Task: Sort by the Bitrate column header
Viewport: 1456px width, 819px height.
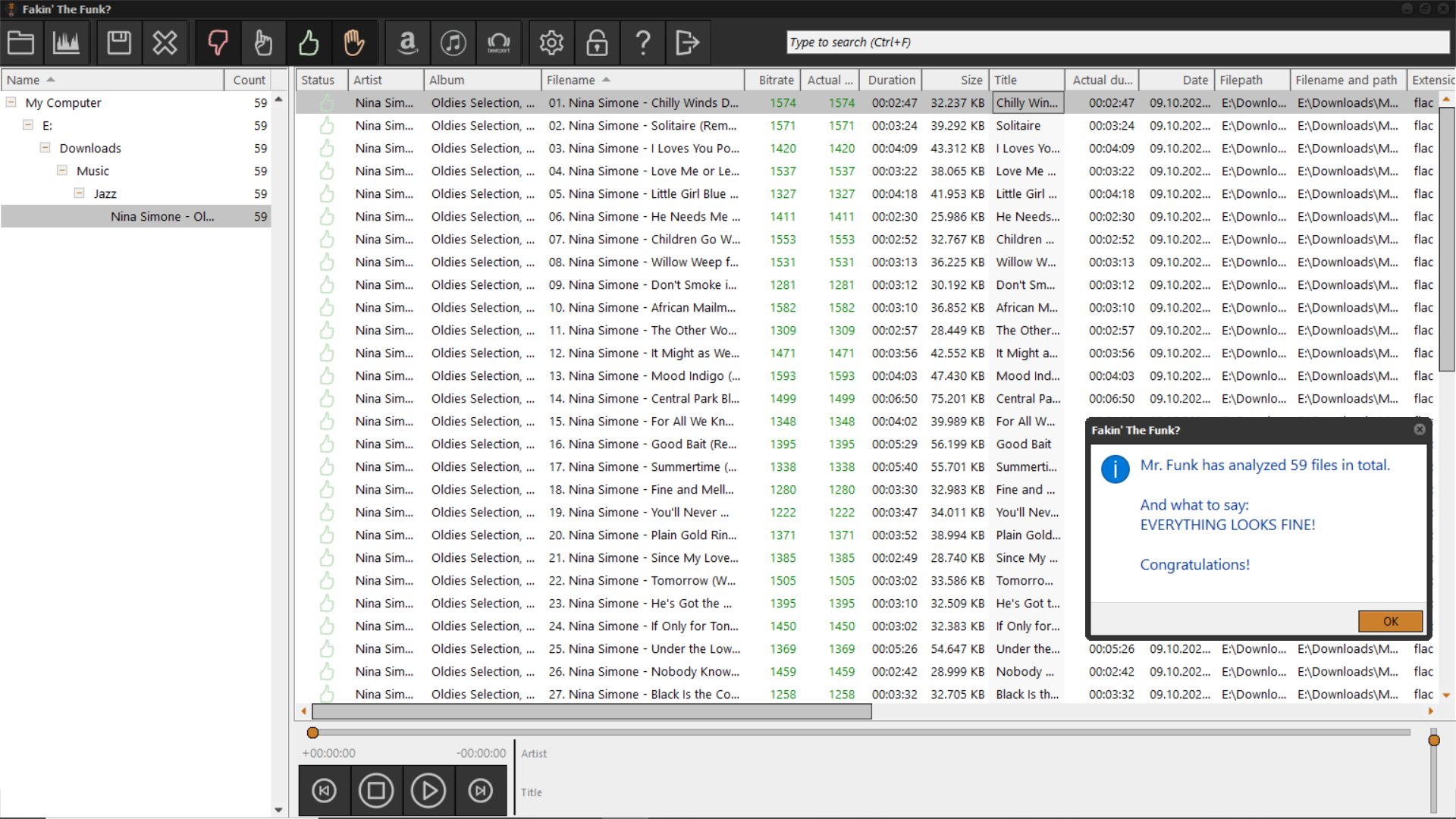Action: coord(775,80)
